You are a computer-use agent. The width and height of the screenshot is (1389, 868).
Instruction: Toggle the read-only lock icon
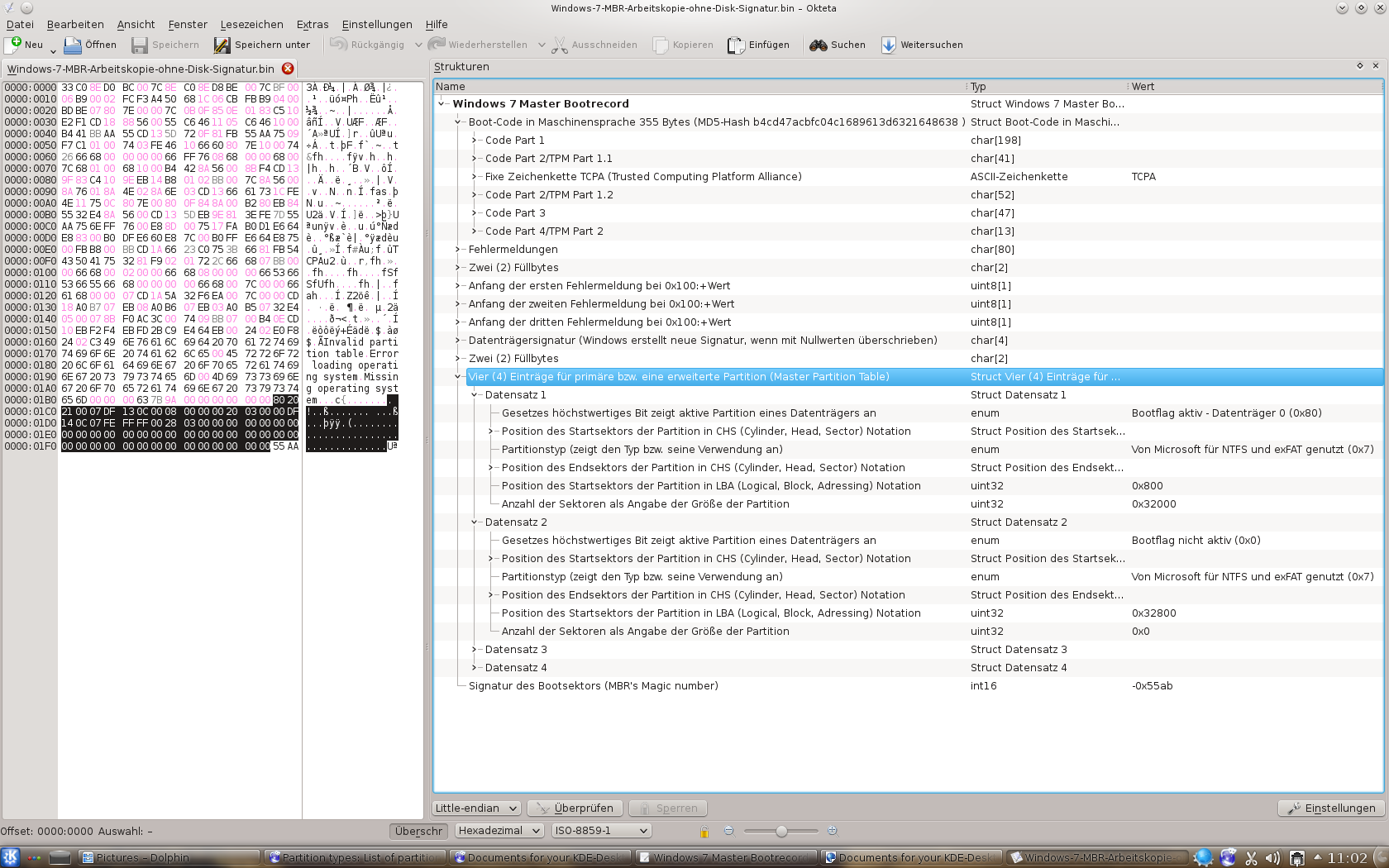pyautogui.click(x=704, y=831)
